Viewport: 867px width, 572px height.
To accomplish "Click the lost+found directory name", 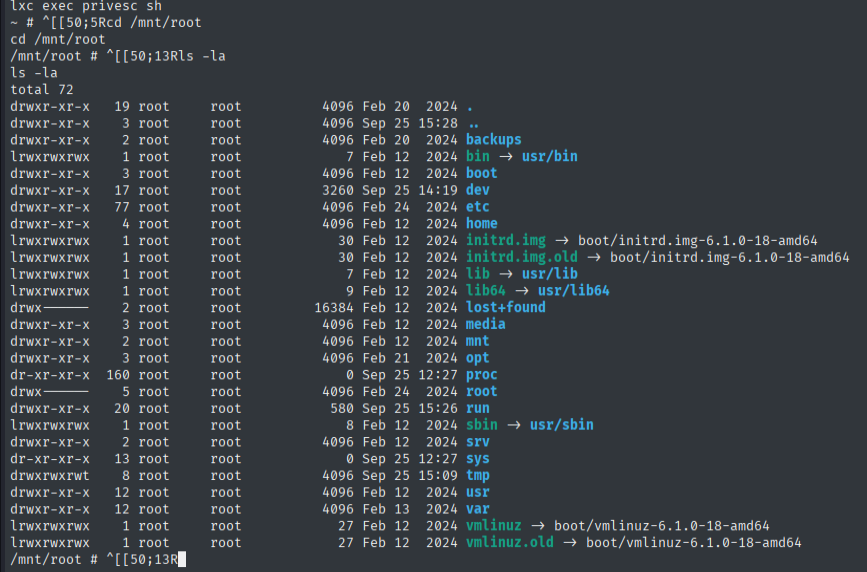I will pos(505,307).
